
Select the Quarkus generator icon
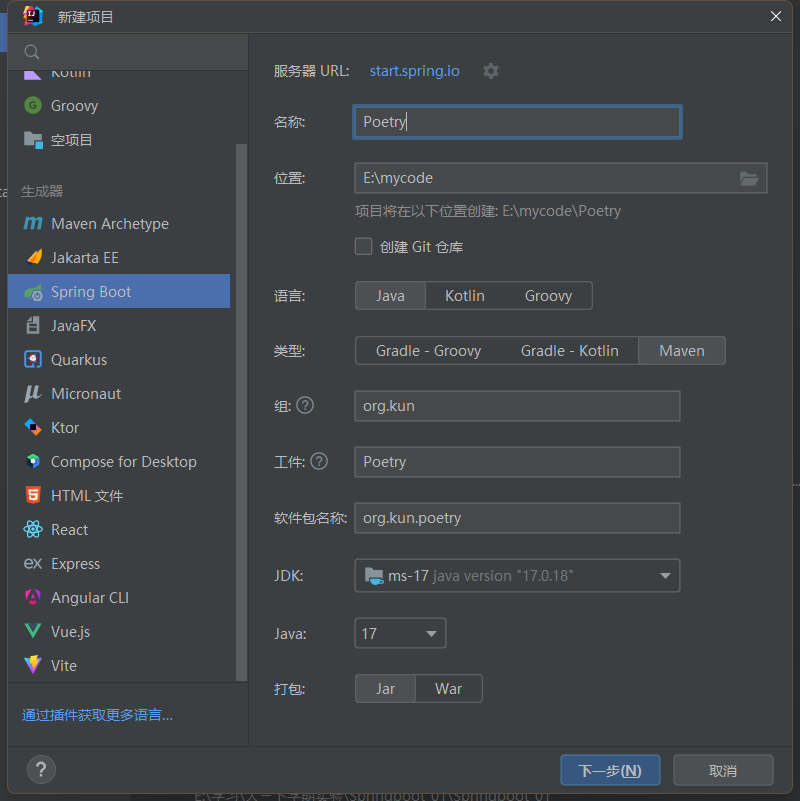tap(33, 360)
